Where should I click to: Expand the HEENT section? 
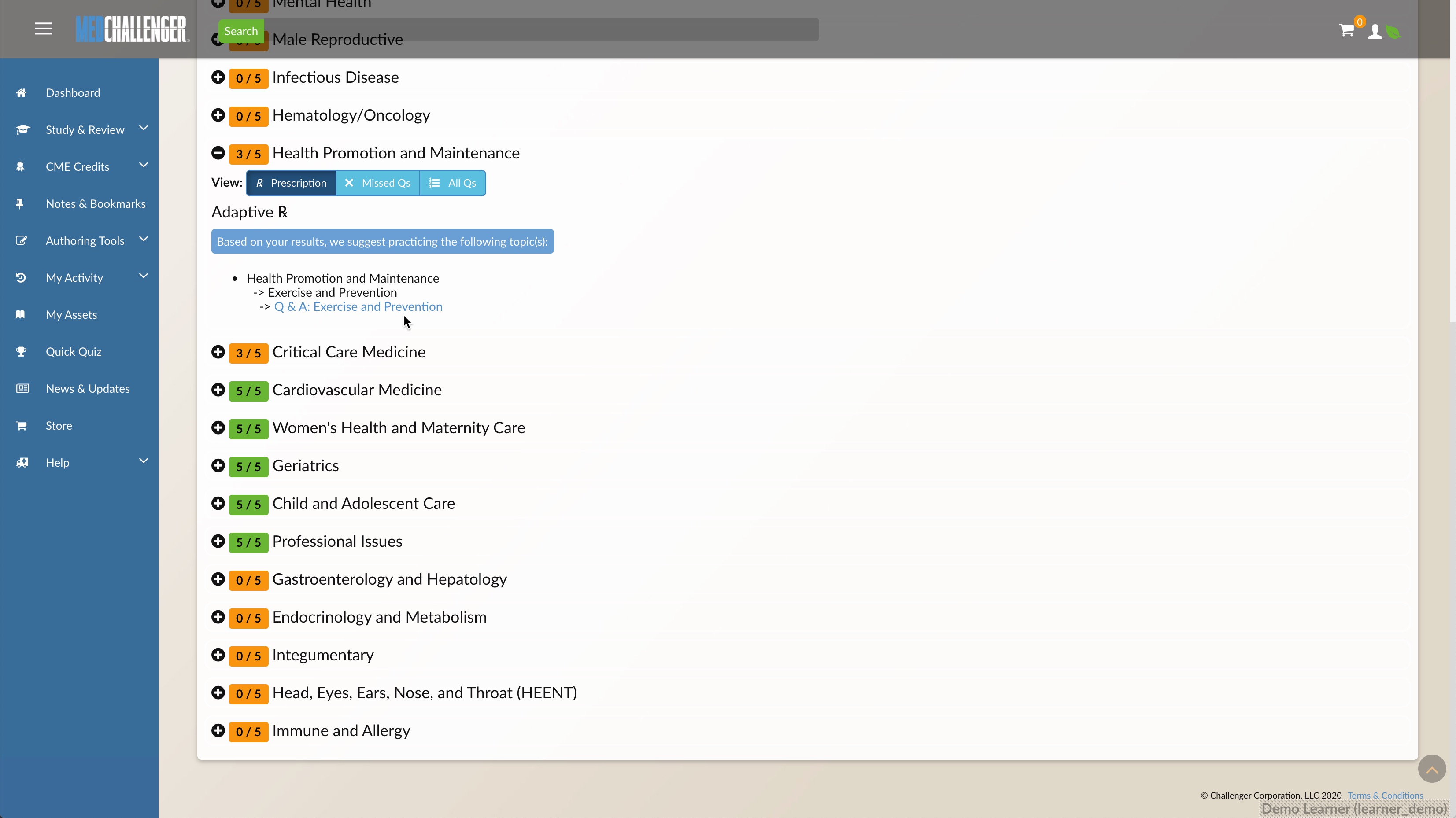(218, 693)
